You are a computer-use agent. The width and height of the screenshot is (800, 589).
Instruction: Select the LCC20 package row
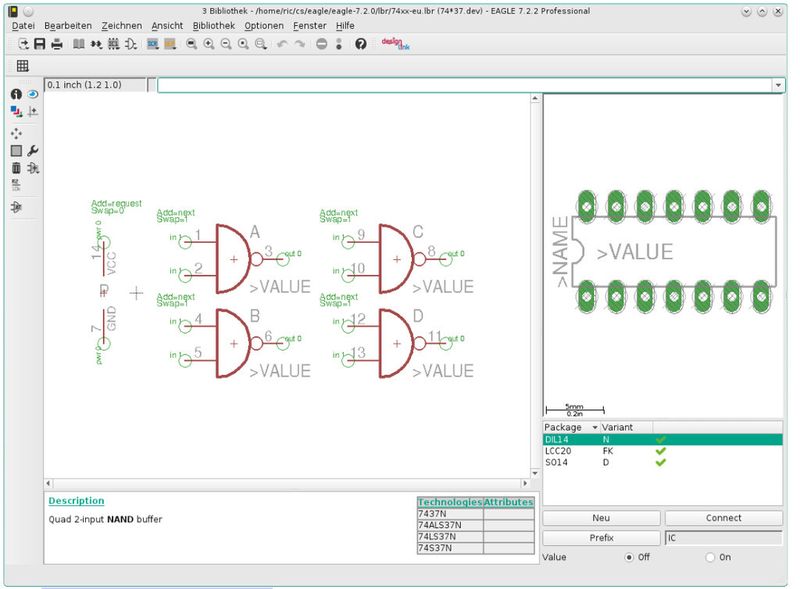tap(662, 451)
